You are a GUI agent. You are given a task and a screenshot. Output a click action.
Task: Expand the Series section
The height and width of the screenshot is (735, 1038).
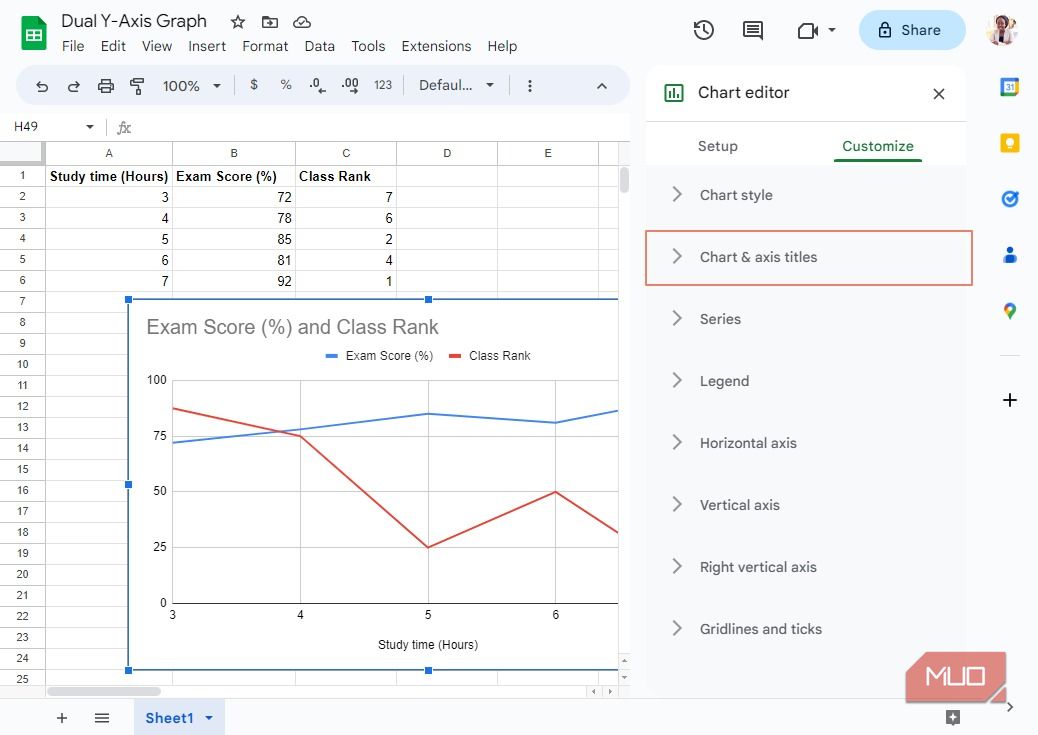(720, 318)
